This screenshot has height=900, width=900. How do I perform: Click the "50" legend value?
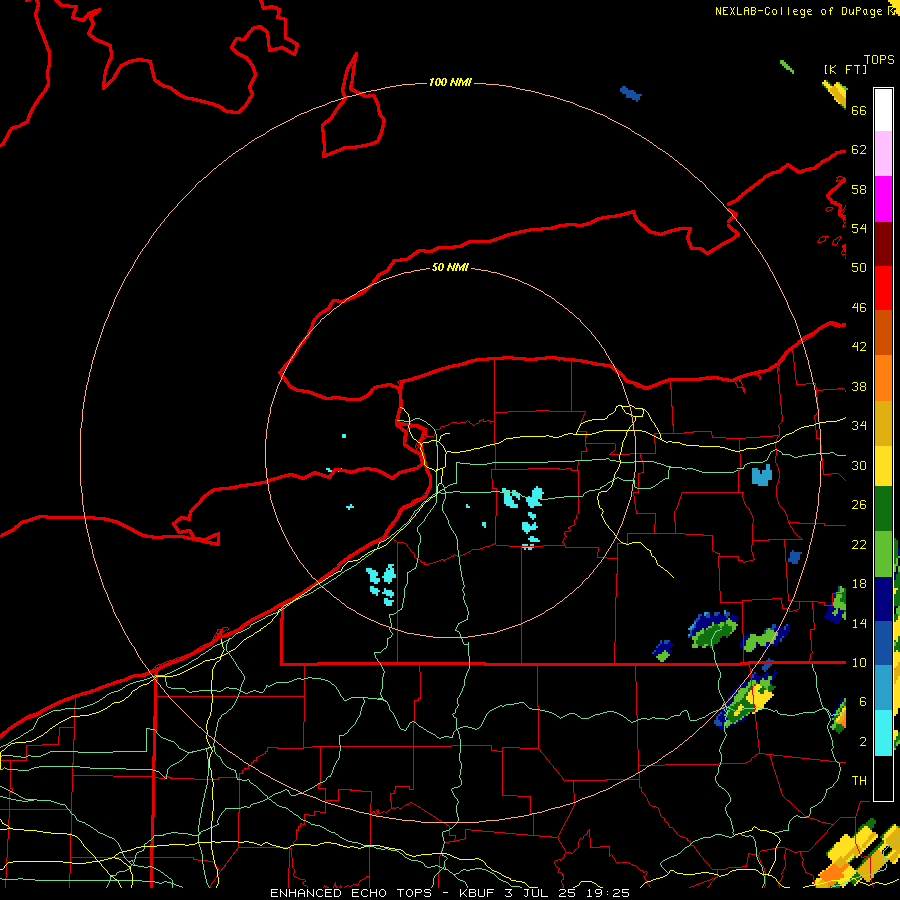(x=859, y=268)
